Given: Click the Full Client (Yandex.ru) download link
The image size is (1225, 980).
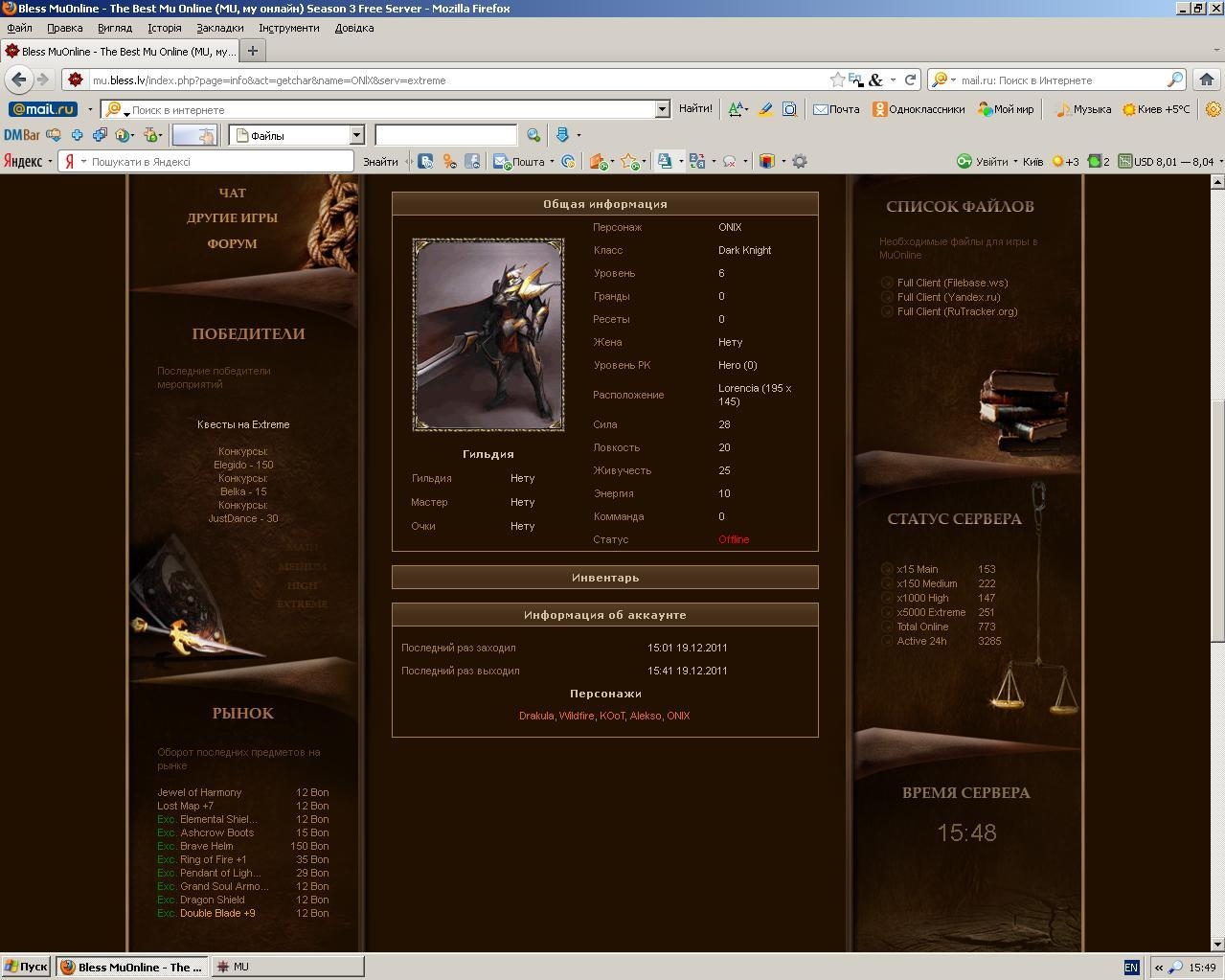Looking at the screenshot, I should (x=947, y=297).
